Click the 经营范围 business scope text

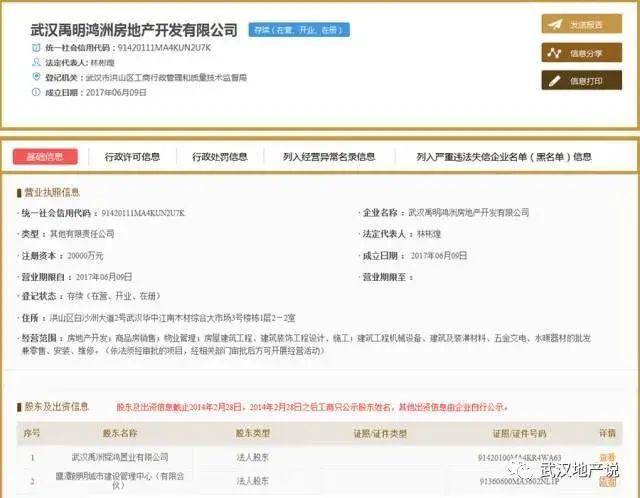[306, 344]
